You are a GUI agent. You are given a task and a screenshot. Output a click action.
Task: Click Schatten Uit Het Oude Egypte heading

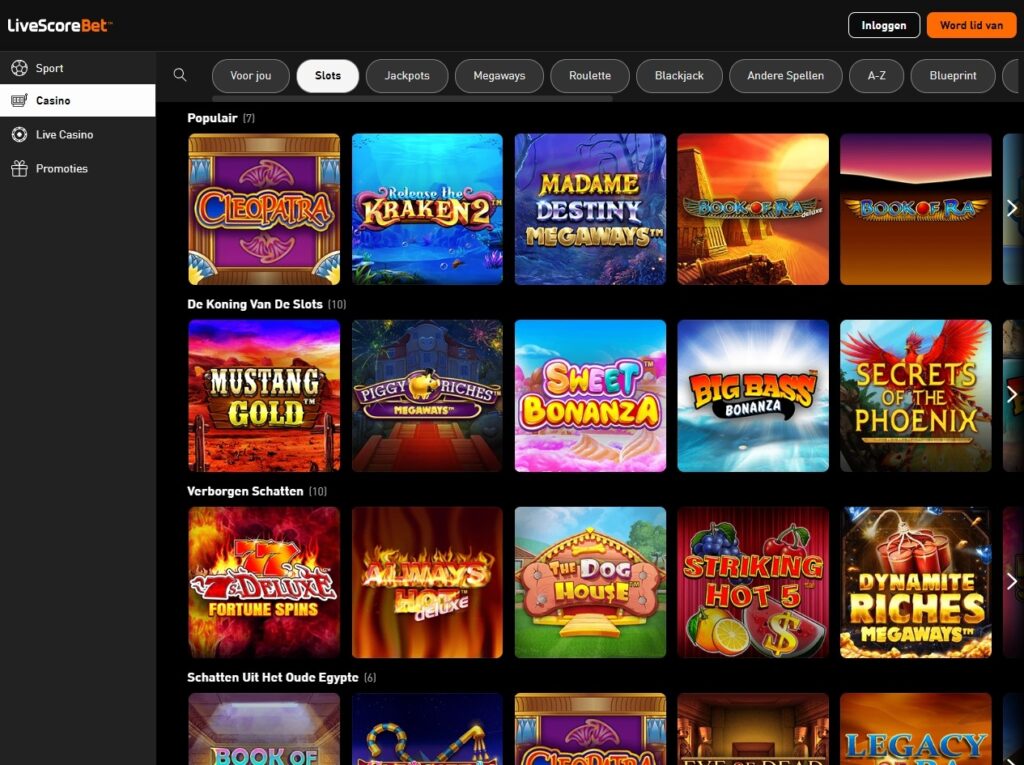(x=273, y=677)
